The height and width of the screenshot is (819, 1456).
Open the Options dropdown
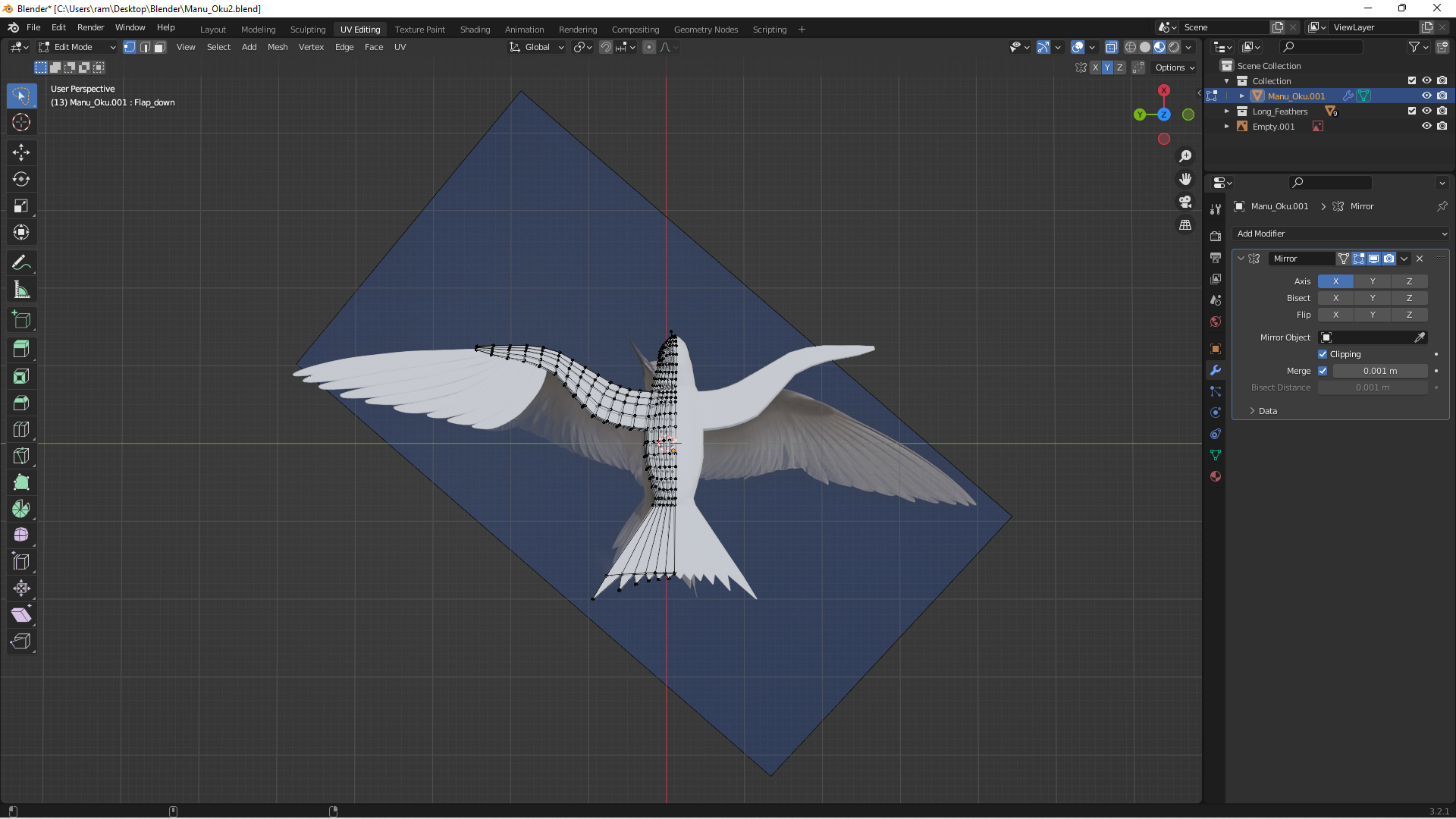point(1175,67)
